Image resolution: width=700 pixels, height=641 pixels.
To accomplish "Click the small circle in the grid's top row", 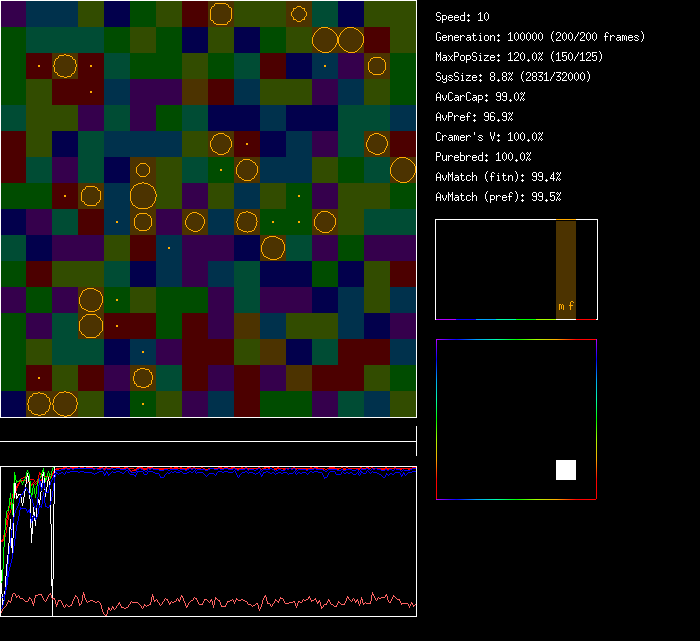I will coord(299,13).
